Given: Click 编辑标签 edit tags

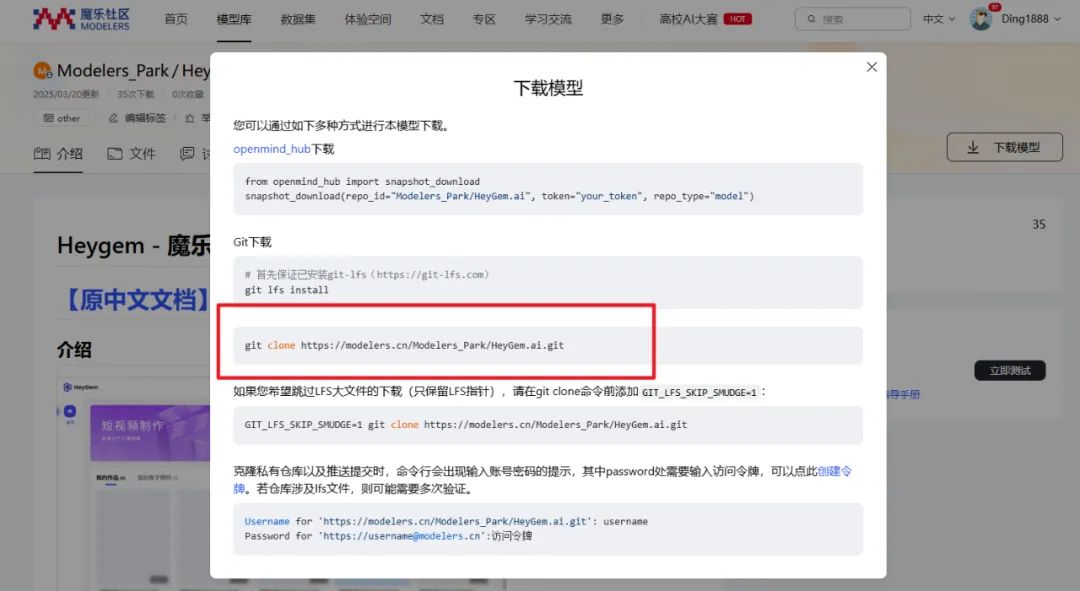Looking at the screenshot, I should [x=138, y=118].
